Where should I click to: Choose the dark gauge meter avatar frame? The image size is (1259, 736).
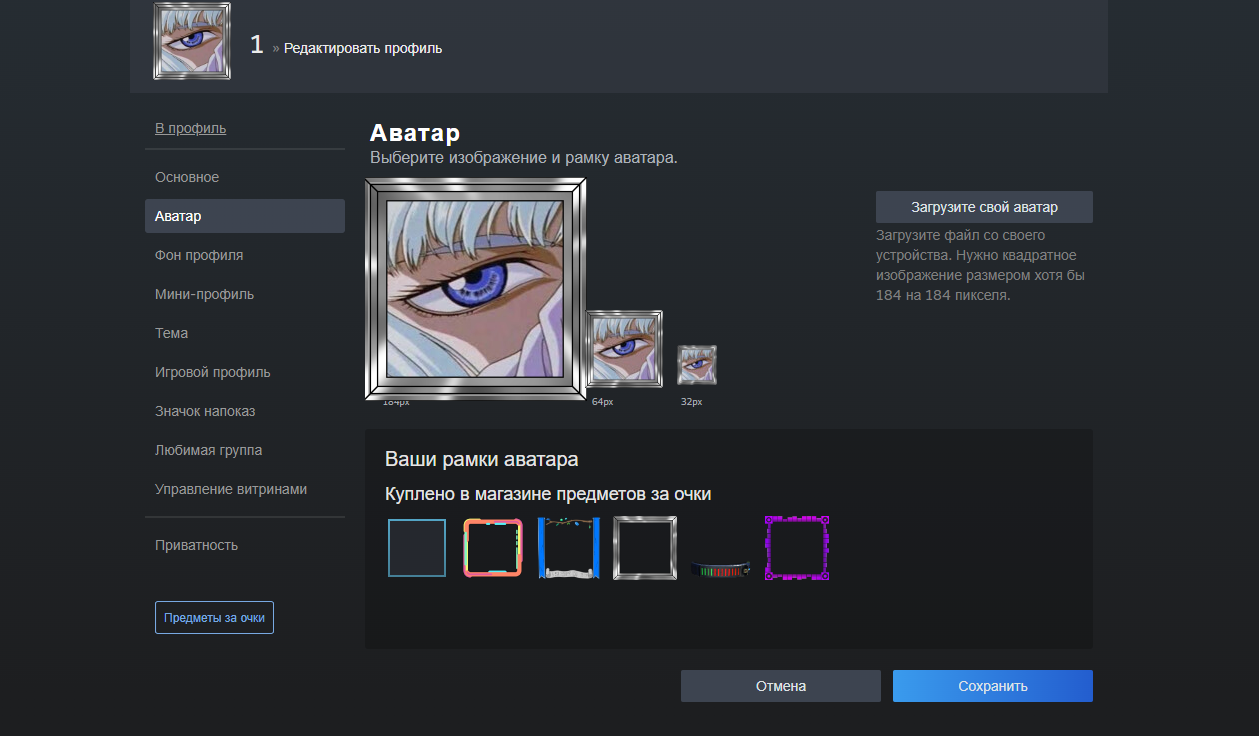(x=721, y=568)
